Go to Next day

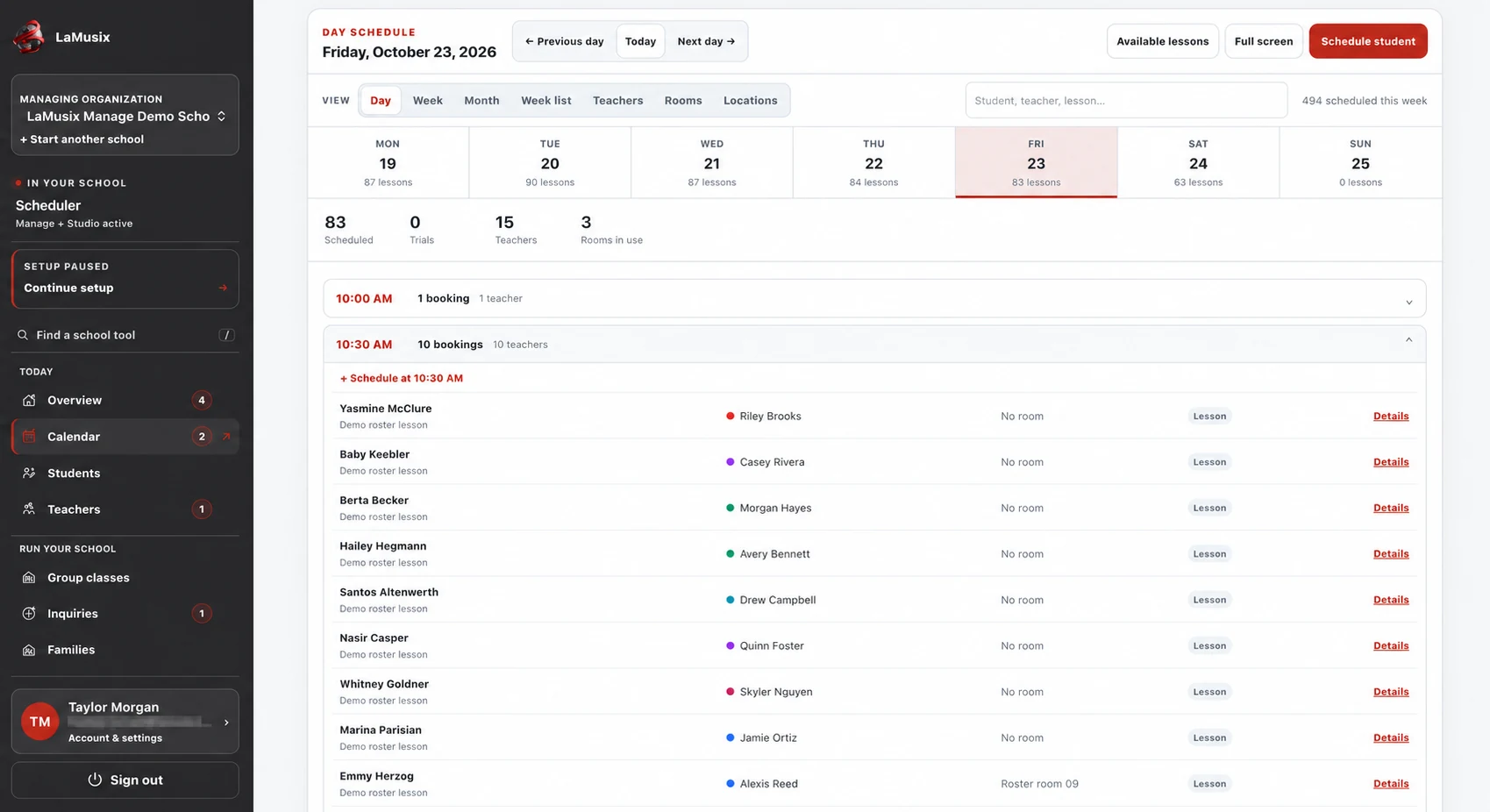coord(706,41)
